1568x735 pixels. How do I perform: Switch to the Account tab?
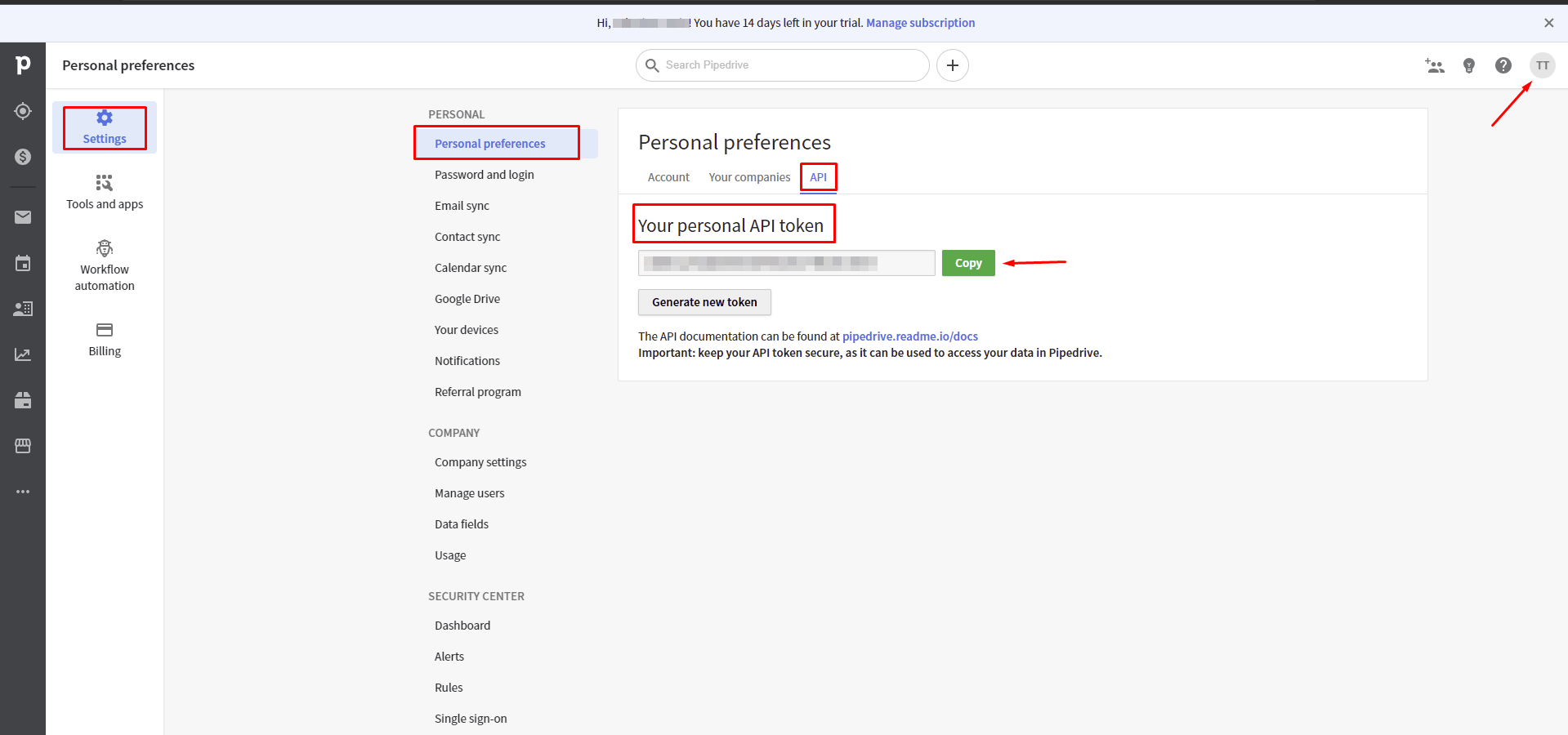pyautogui.click(x=668, y=177)
